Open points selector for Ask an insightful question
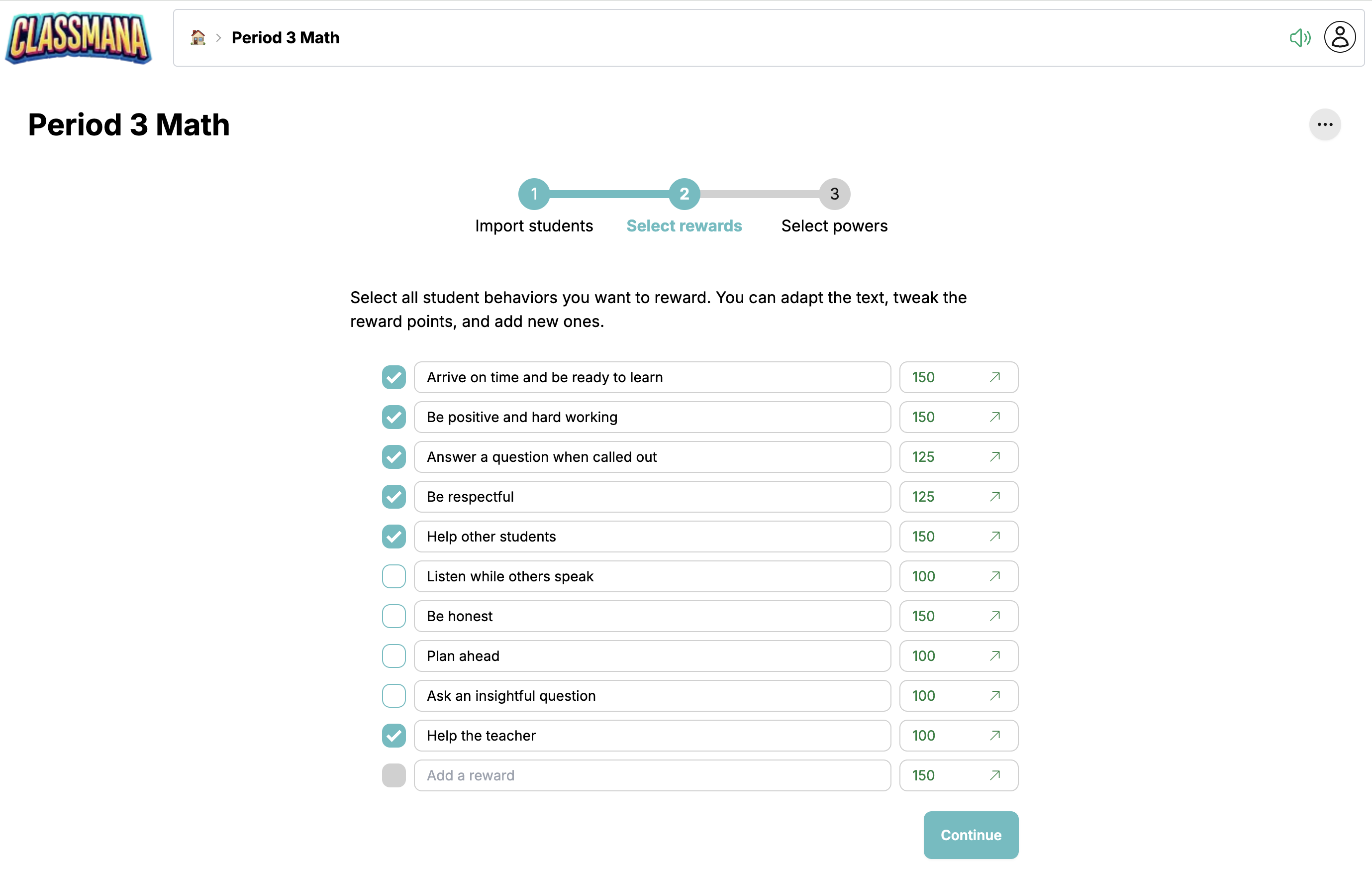This screenshot has height=869, width=1372. 958,696
